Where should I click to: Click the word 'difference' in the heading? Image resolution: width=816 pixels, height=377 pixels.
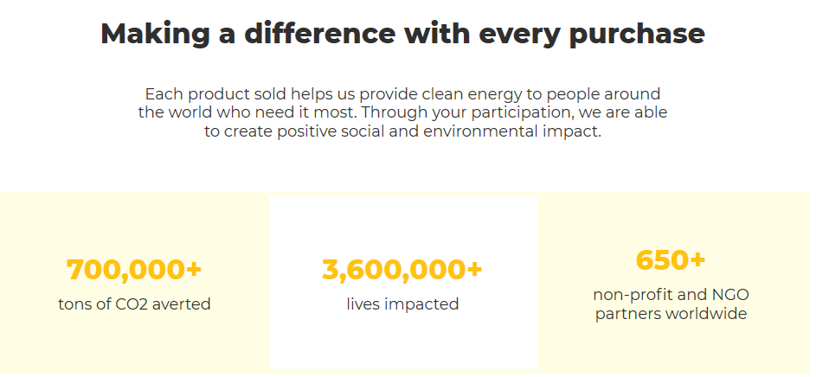click(x=321, y=32)
